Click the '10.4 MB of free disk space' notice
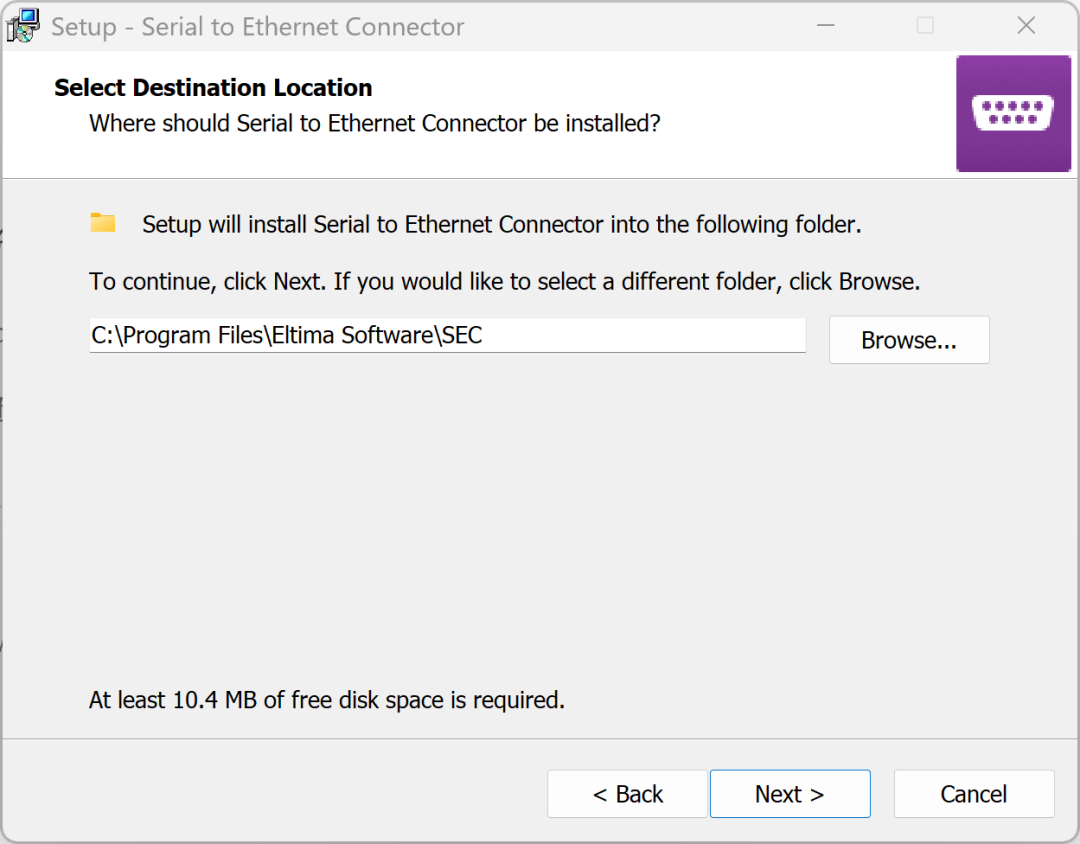Image resolution: width=1080 pixels, height=844 pixels. (327, 700)
